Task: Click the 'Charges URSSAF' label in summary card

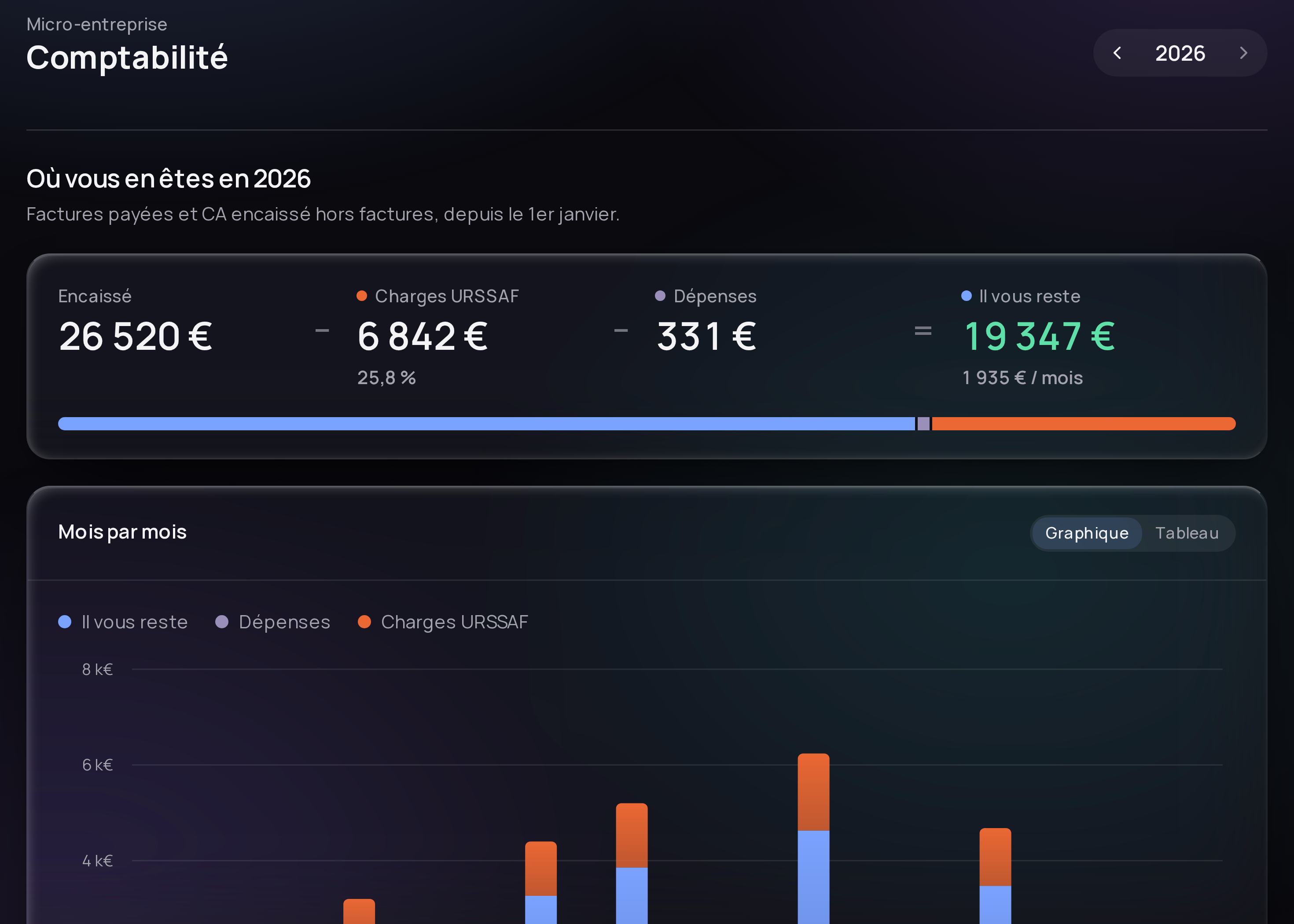Action: (447, 296)
